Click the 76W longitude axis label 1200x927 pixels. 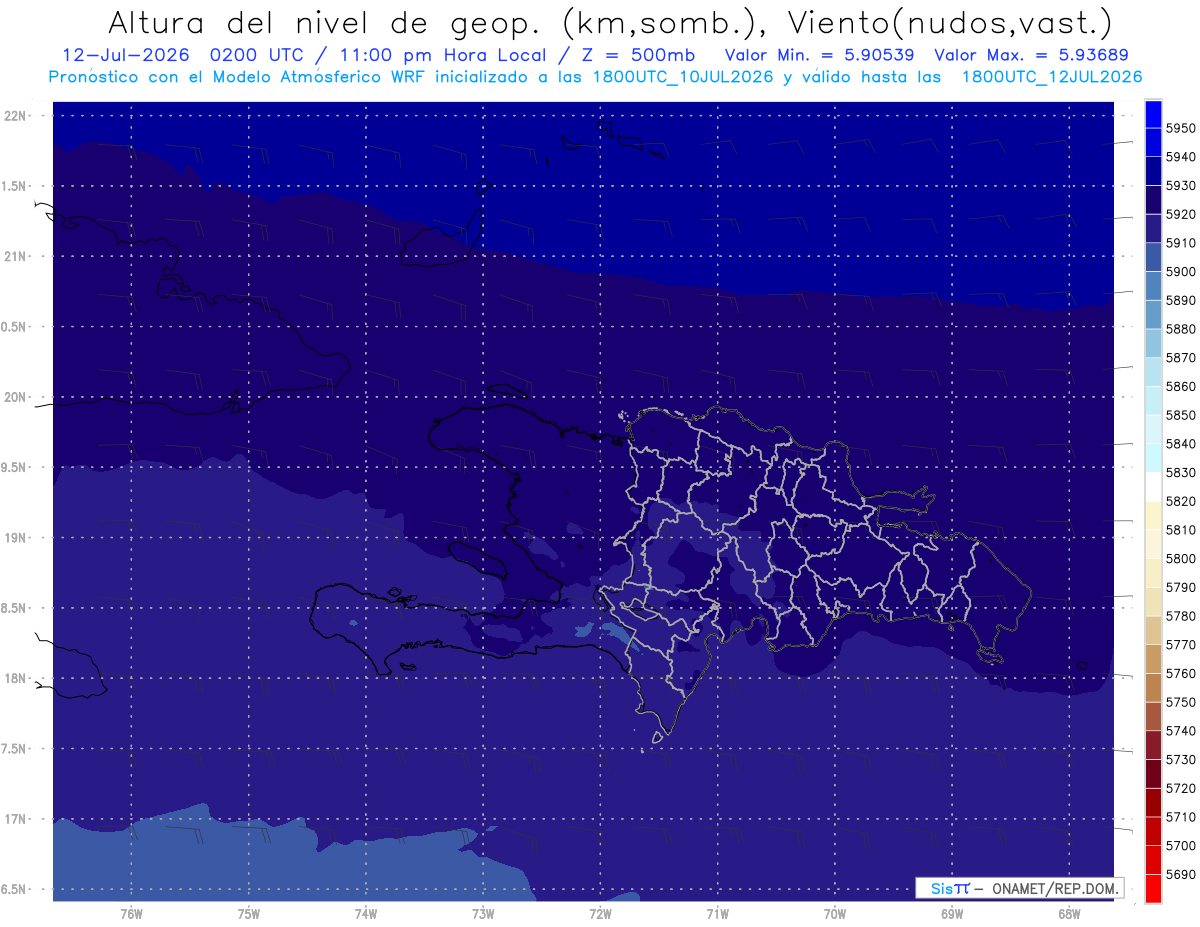[x=131, y=914]
